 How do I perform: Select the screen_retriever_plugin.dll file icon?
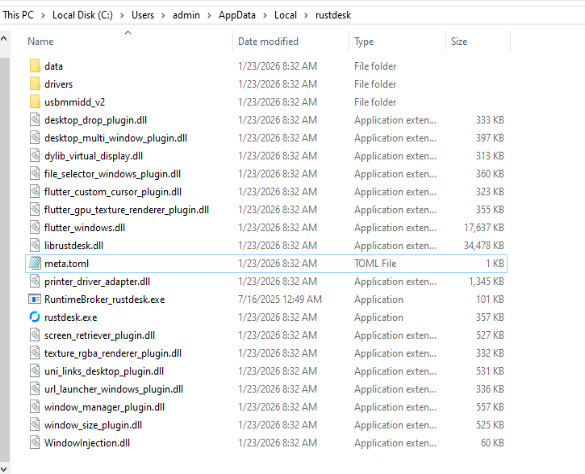35,335
